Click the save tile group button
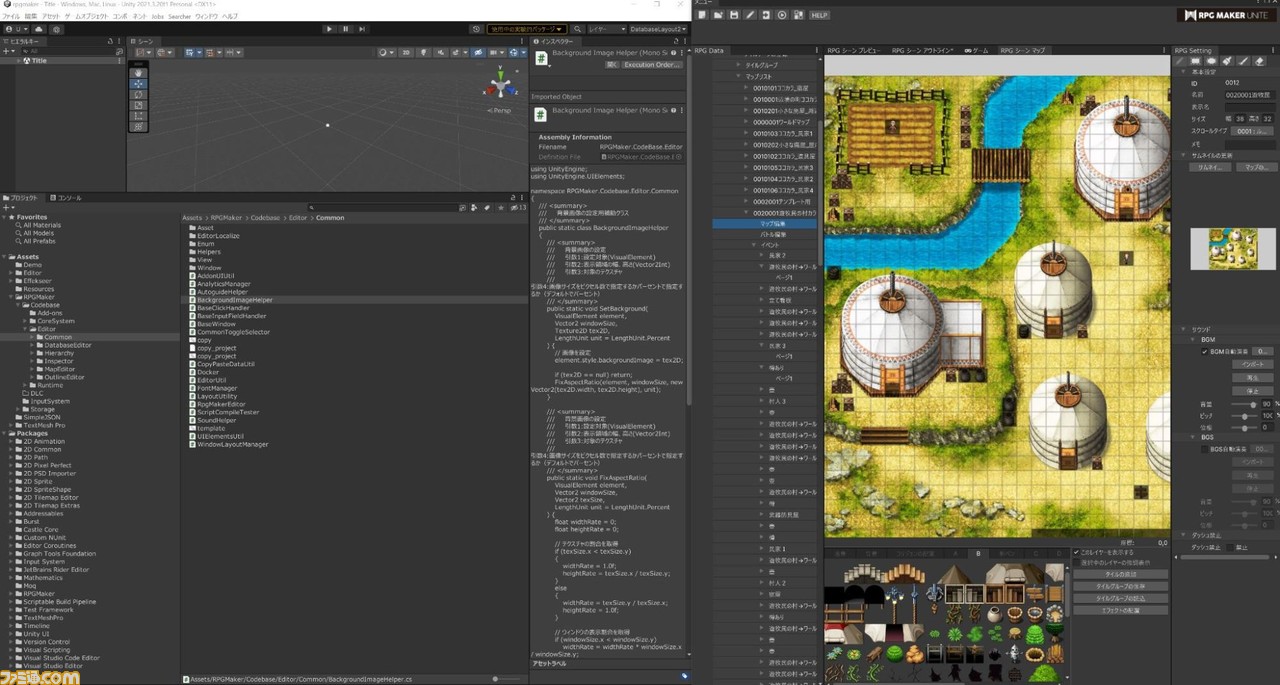This screenshot has height=685, width=1280. (1120, 586)
